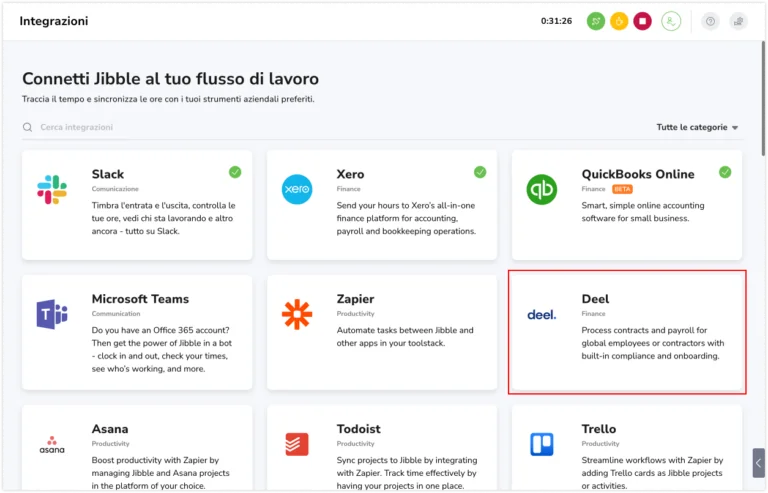
Task: Click the 'Smart, simple online accounting' description
Action: click(x=643, y=212)
